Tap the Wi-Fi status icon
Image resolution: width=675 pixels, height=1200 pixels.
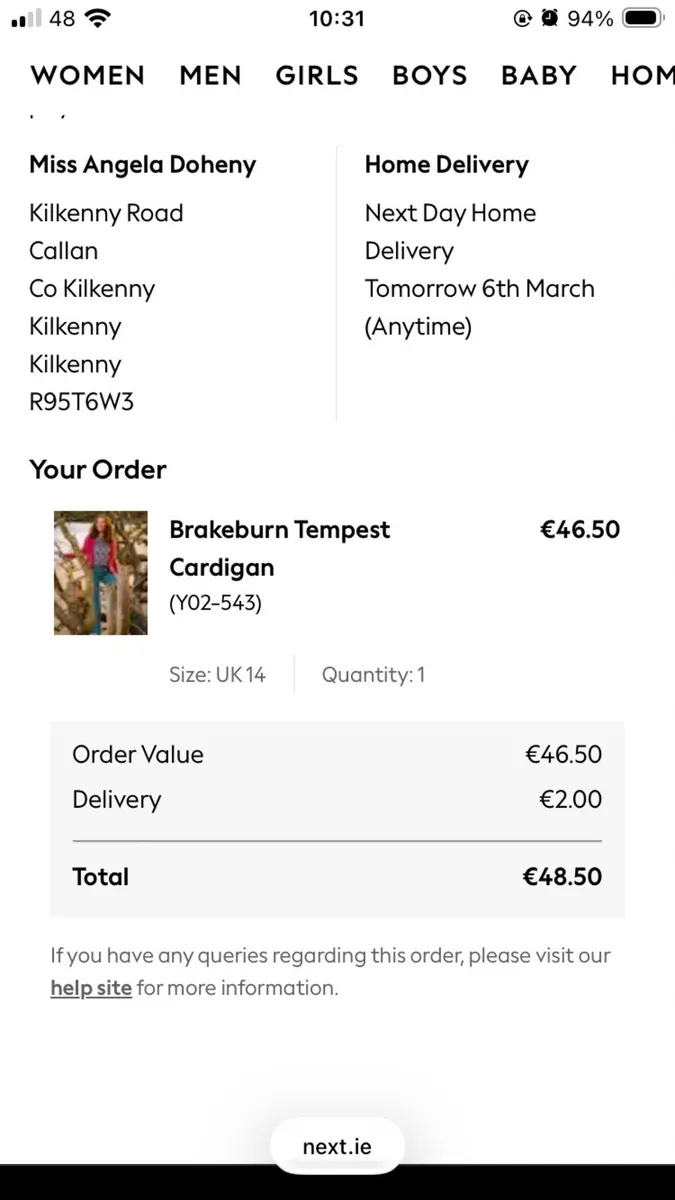98,18
